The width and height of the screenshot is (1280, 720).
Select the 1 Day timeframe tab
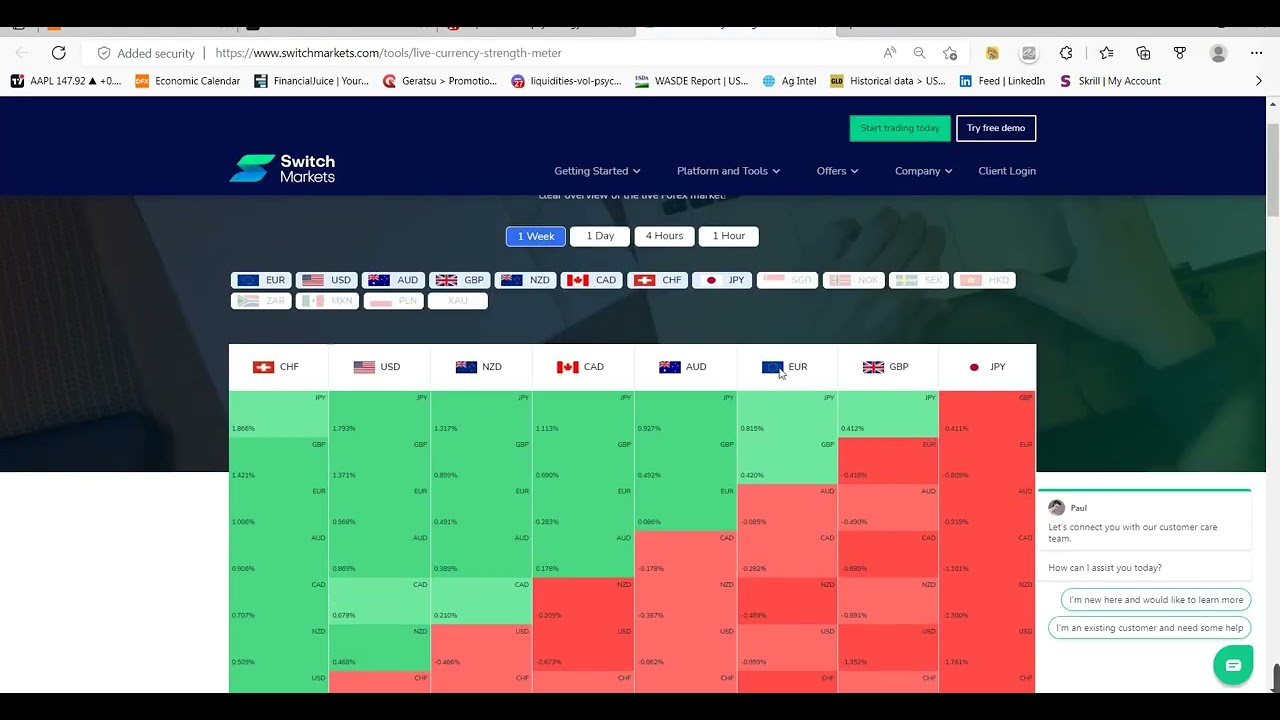point(600,236)
